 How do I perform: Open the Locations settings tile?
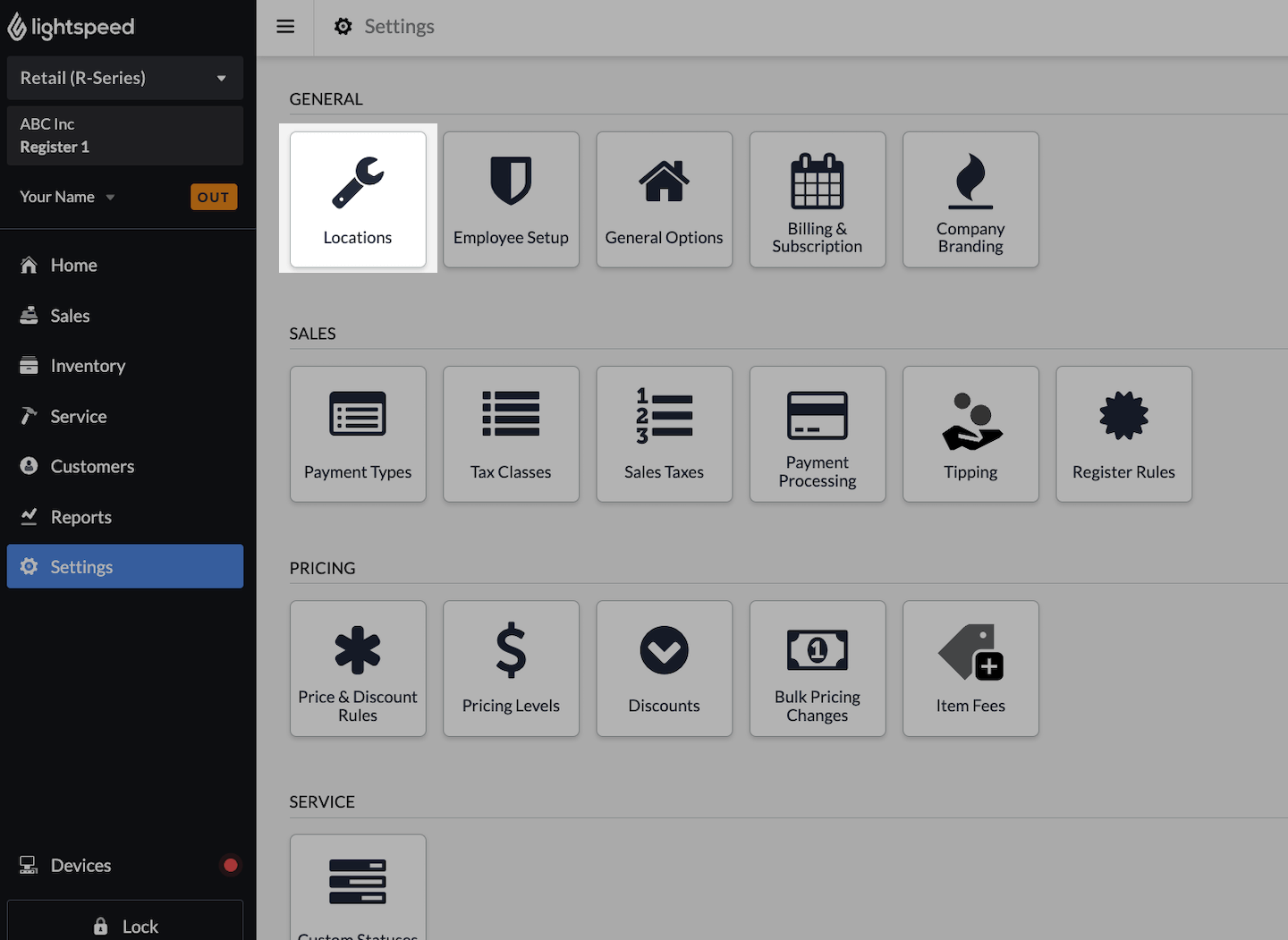pyautogui.click(x=358, y=199)
